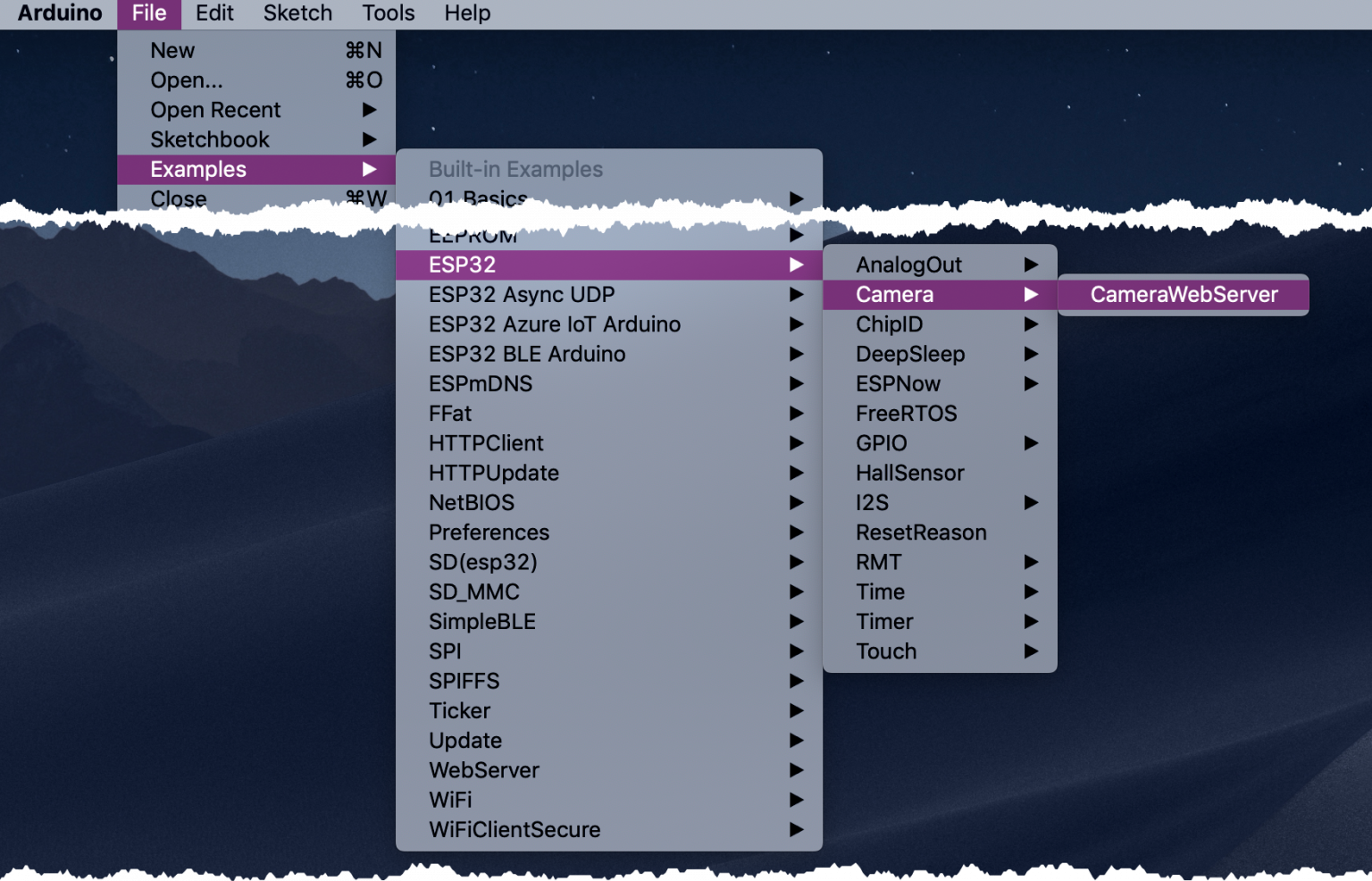The image size is (1372, 881).
Task: Open the Sketch menu
Action: pos(297,13)
